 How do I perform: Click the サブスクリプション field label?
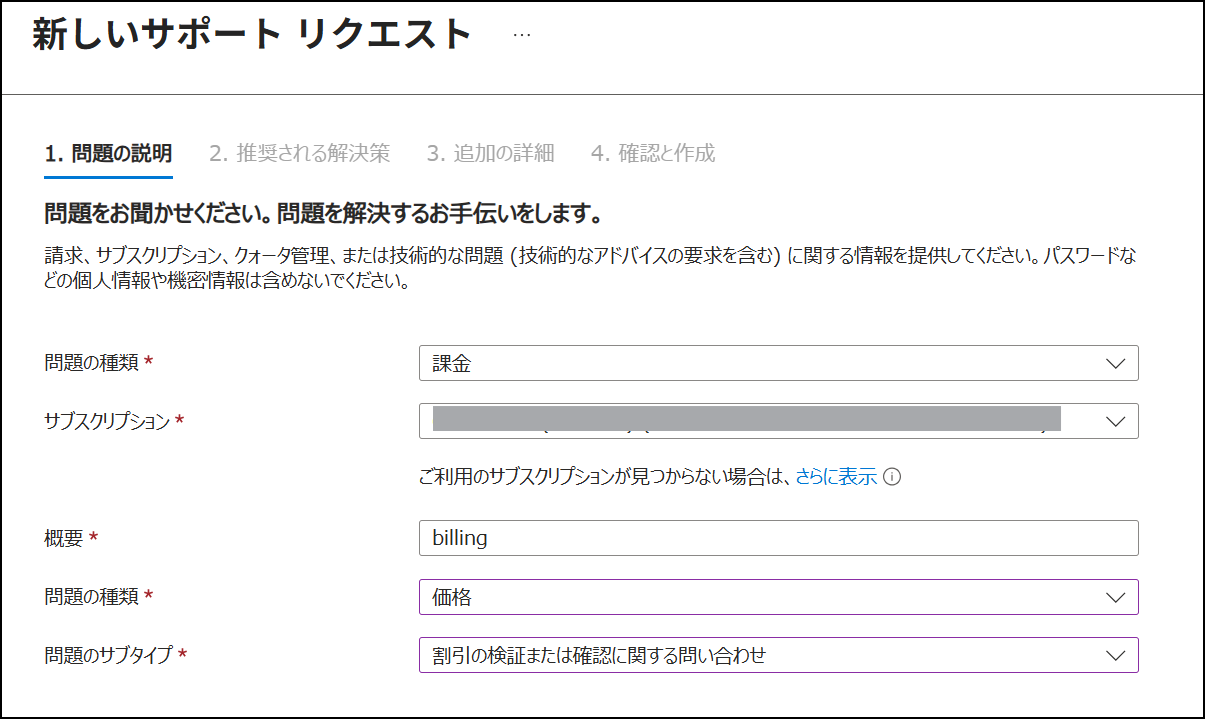point(107,421)
